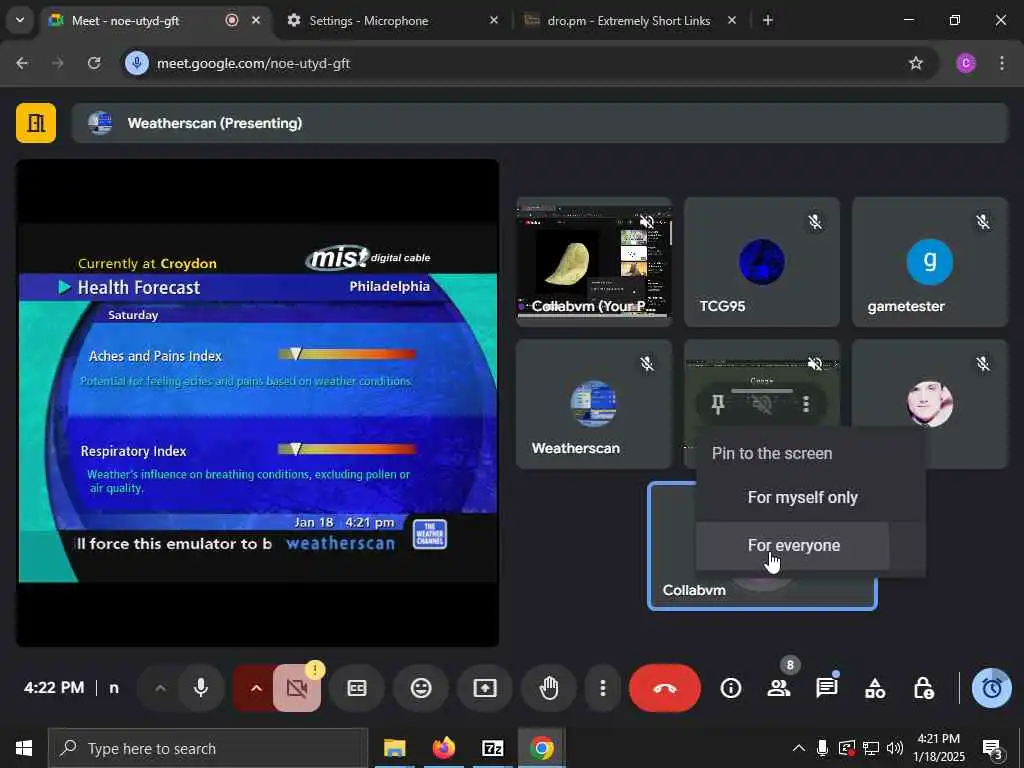Leave call with the red hang-up button
Screen dimensions: 1024x768
(x=665, y=688)
